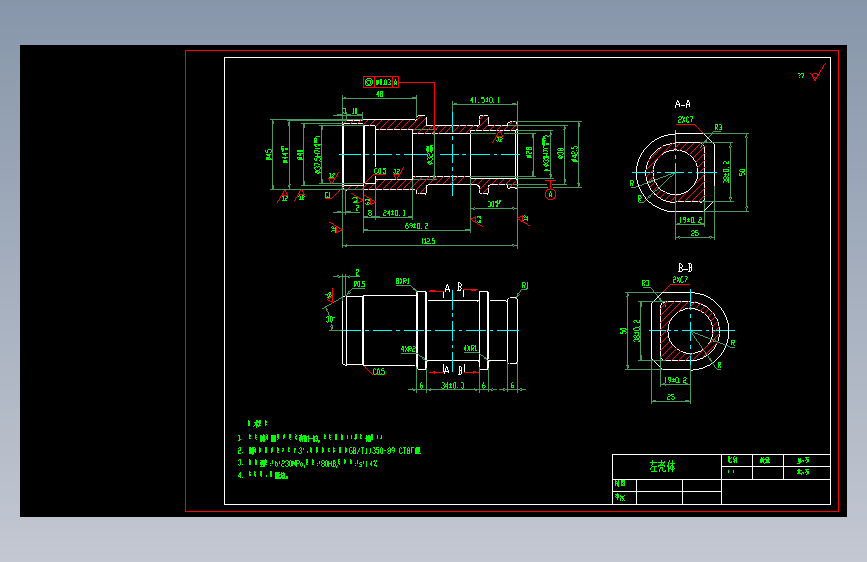Click the "19±0.2" dimension in section B-B
Viewport: 867px width, 562px height.
[x=676, y=380]
